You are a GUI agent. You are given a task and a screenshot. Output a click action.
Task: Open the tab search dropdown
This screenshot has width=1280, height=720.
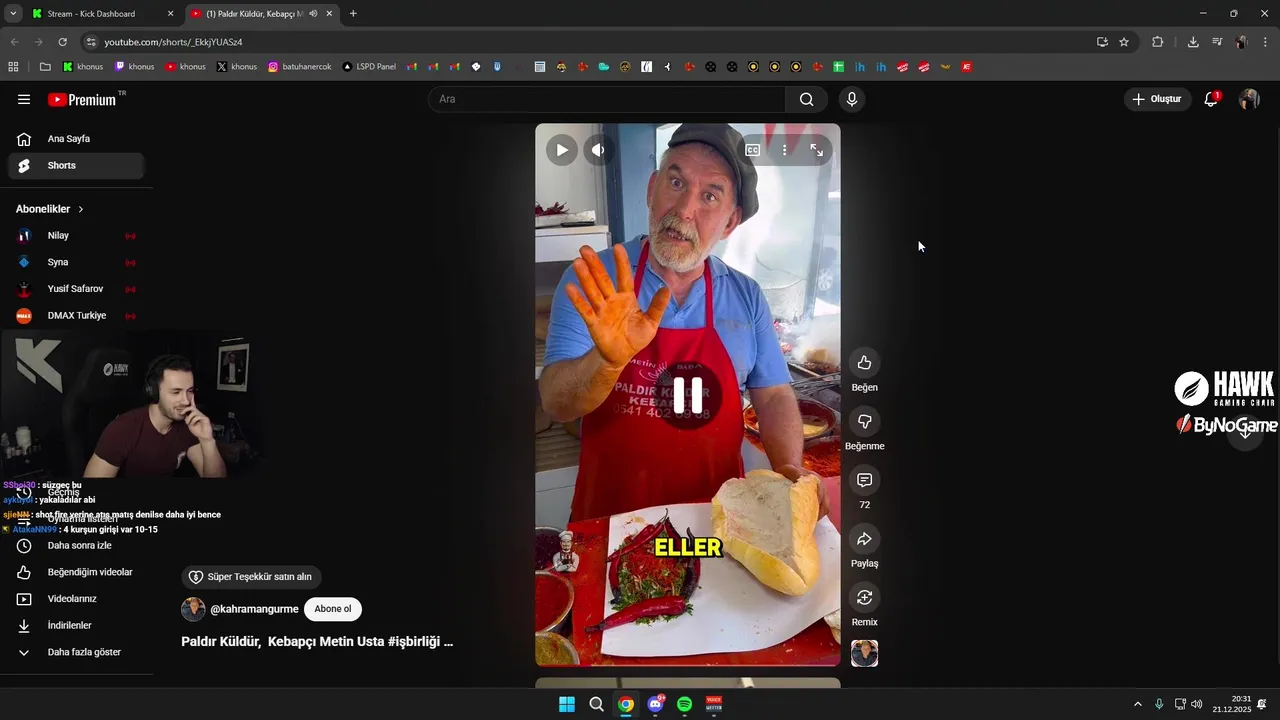(x=13, y=14)
